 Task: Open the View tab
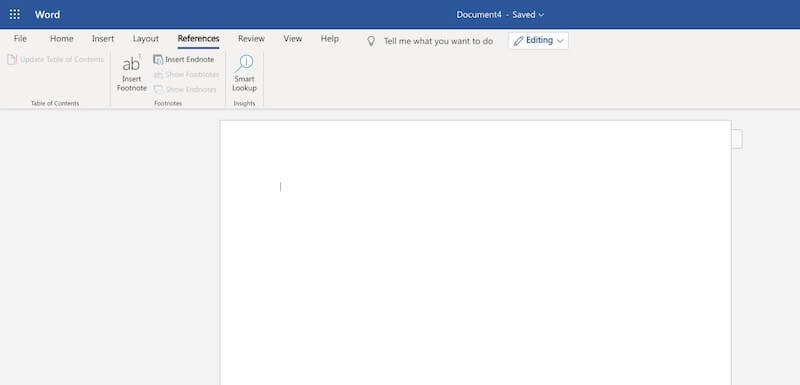pos(293,39)
